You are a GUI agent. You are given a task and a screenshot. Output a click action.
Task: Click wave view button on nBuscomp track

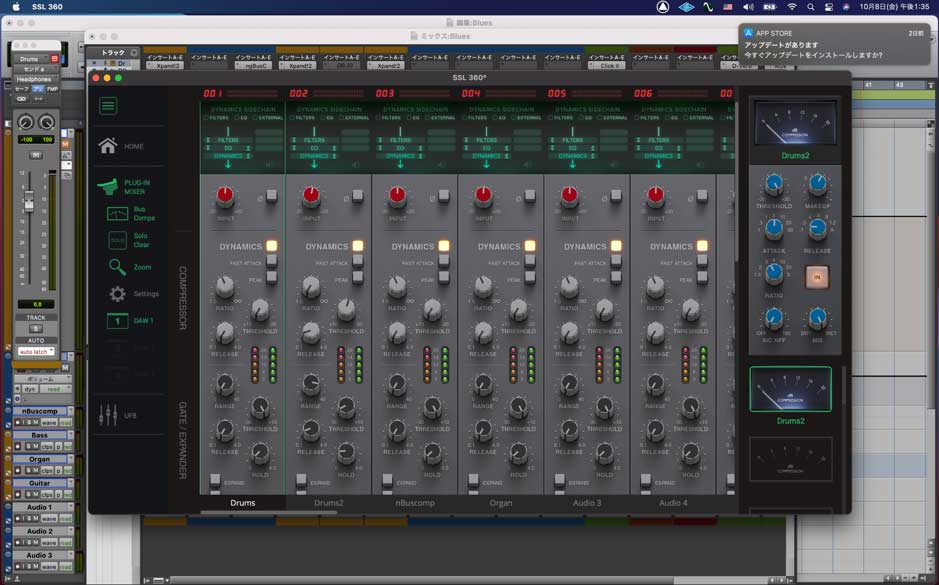coord(49,422)
